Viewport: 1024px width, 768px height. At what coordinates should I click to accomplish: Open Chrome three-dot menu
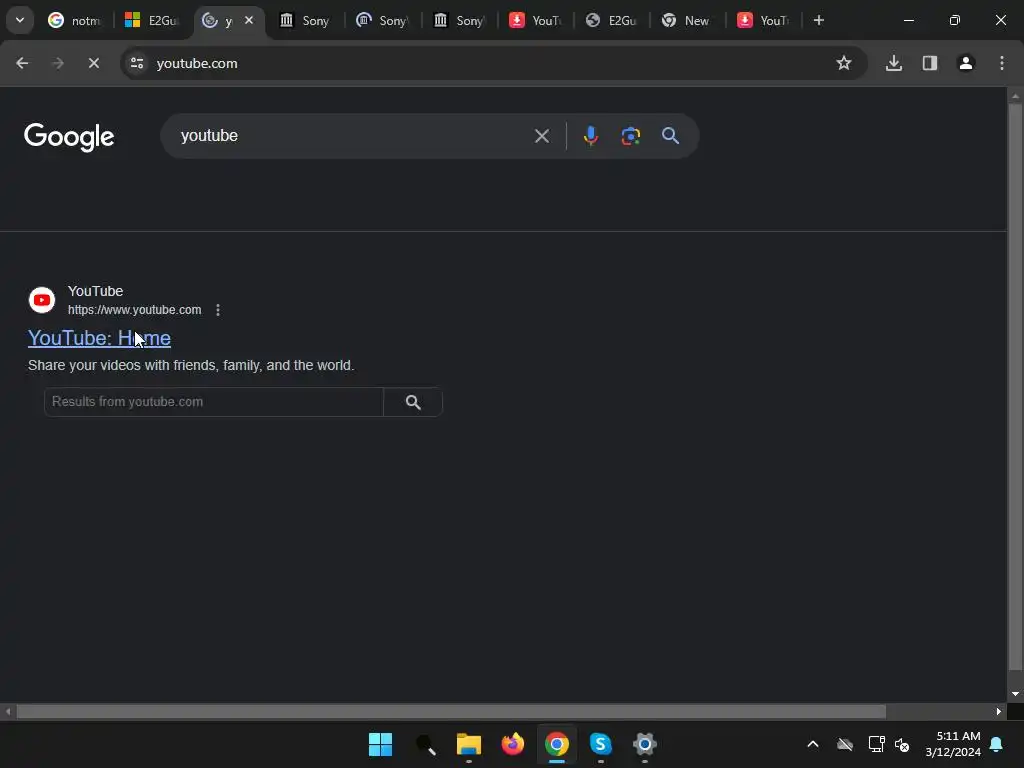[x=1001, y=63]
